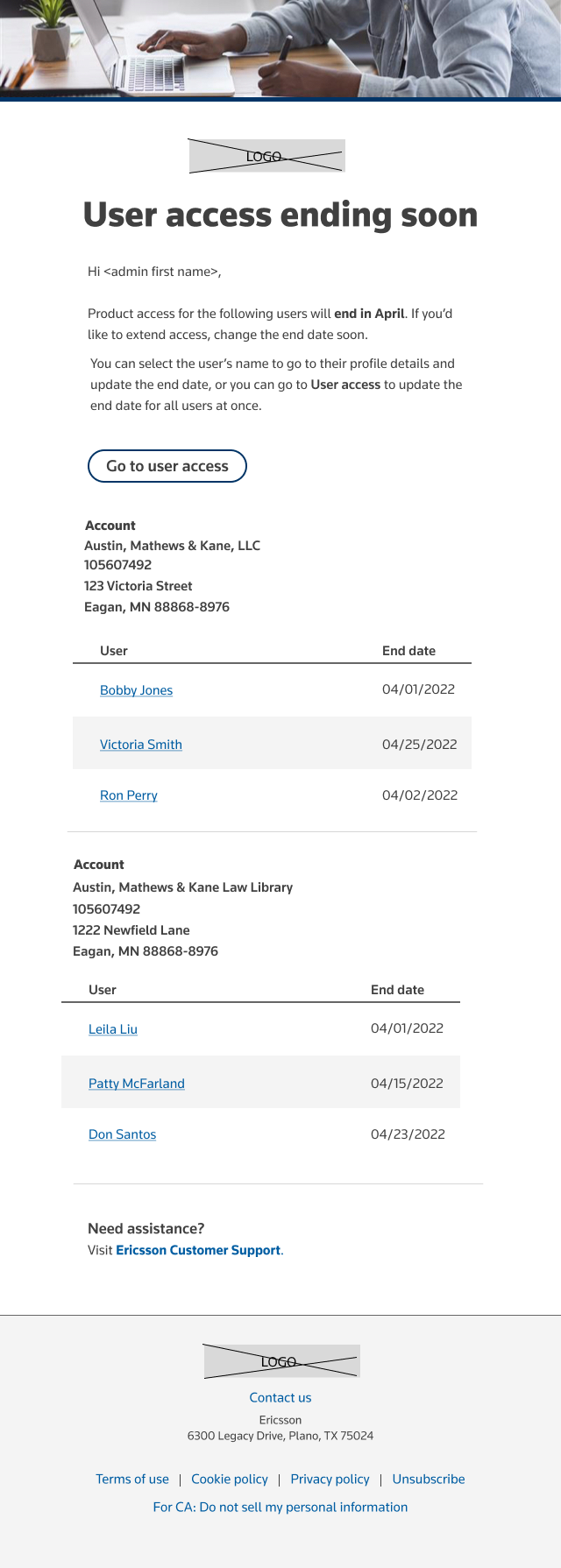Open Leila Liu profile link
Viewport: 561px width, 1568px height.
(x=113, y=1029)
